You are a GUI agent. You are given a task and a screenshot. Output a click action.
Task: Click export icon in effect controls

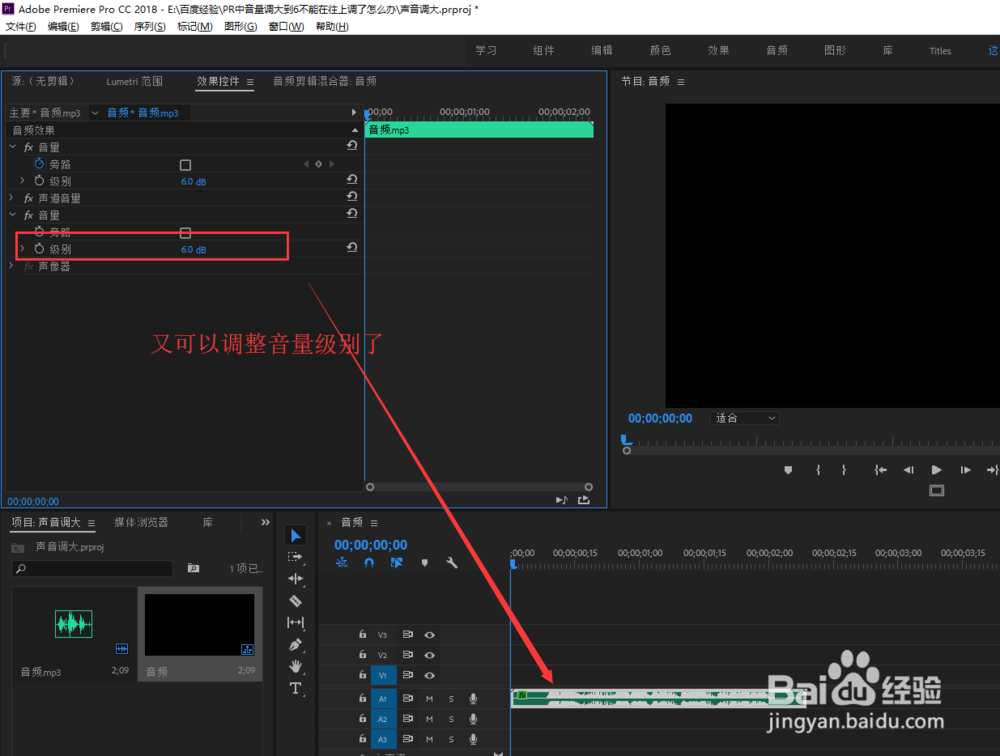pos(584,500)
